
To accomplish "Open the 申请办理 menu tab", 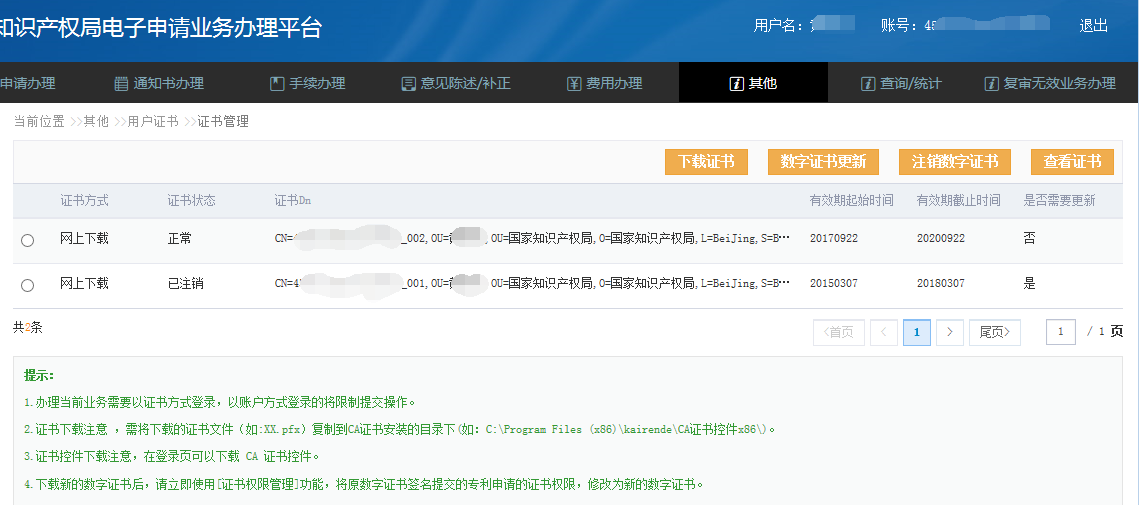I will (x=28, y=83).
